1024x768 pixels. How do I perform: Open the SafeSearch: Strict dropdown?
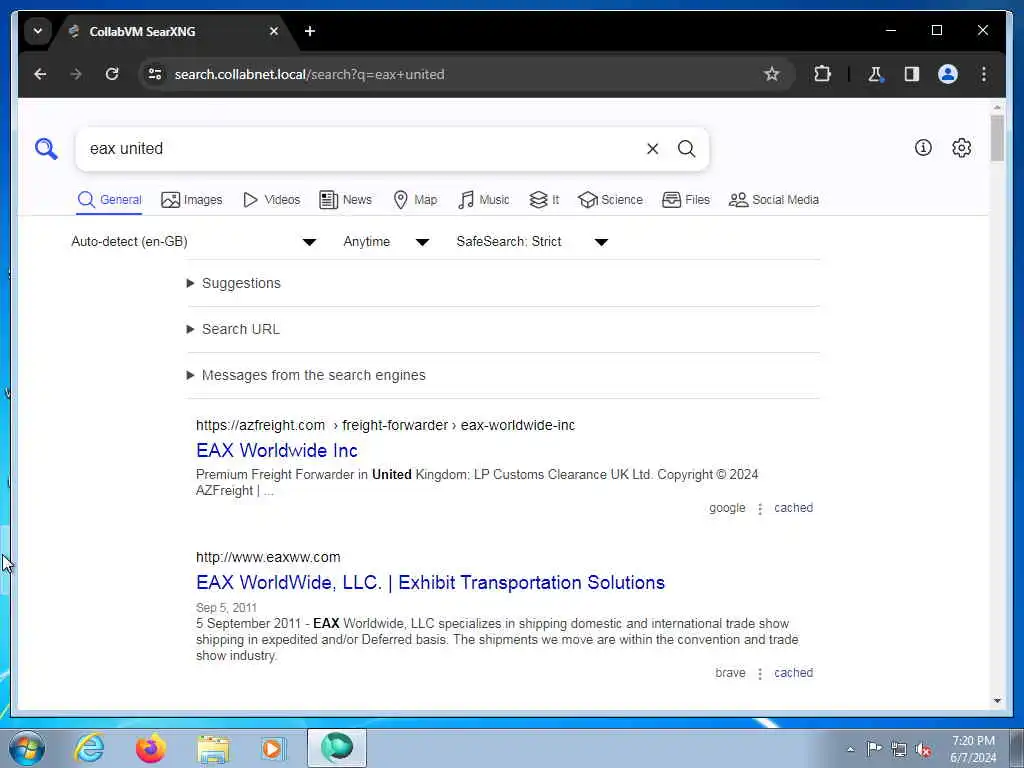click(532, 242)
